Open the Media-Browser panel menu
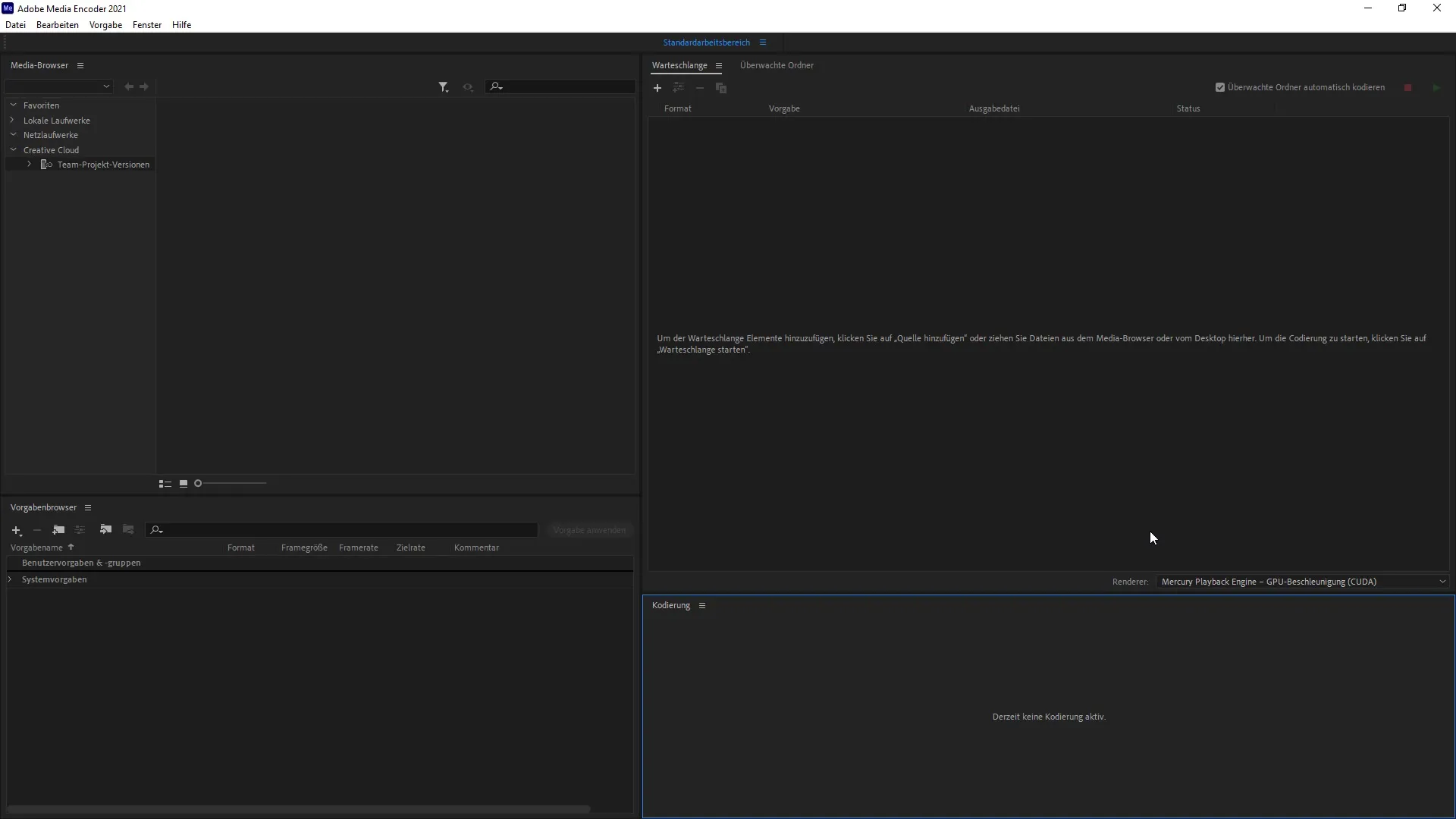This screenshot has width=1456, height=819. click(80, 66)
